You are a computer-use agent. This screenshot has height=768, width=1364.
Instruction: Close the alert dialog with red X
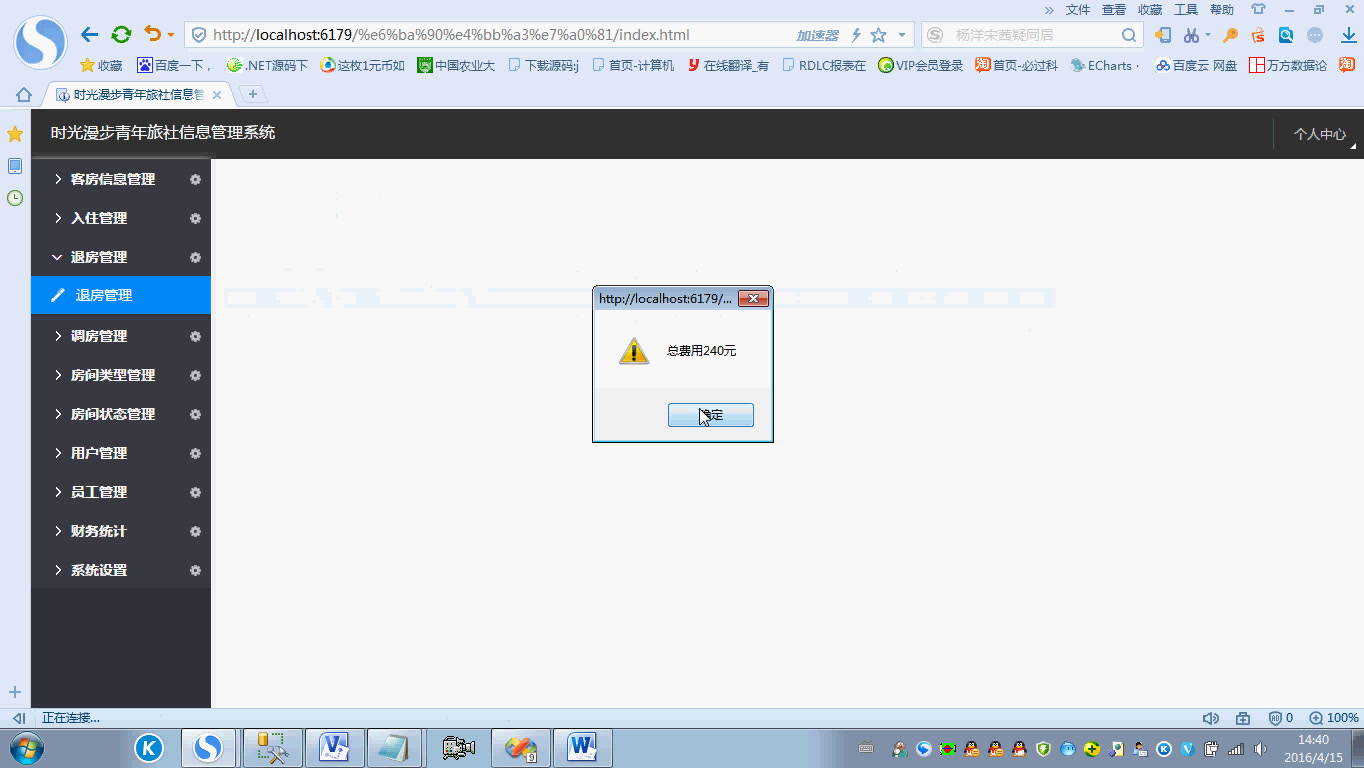[x=753, y=298]
